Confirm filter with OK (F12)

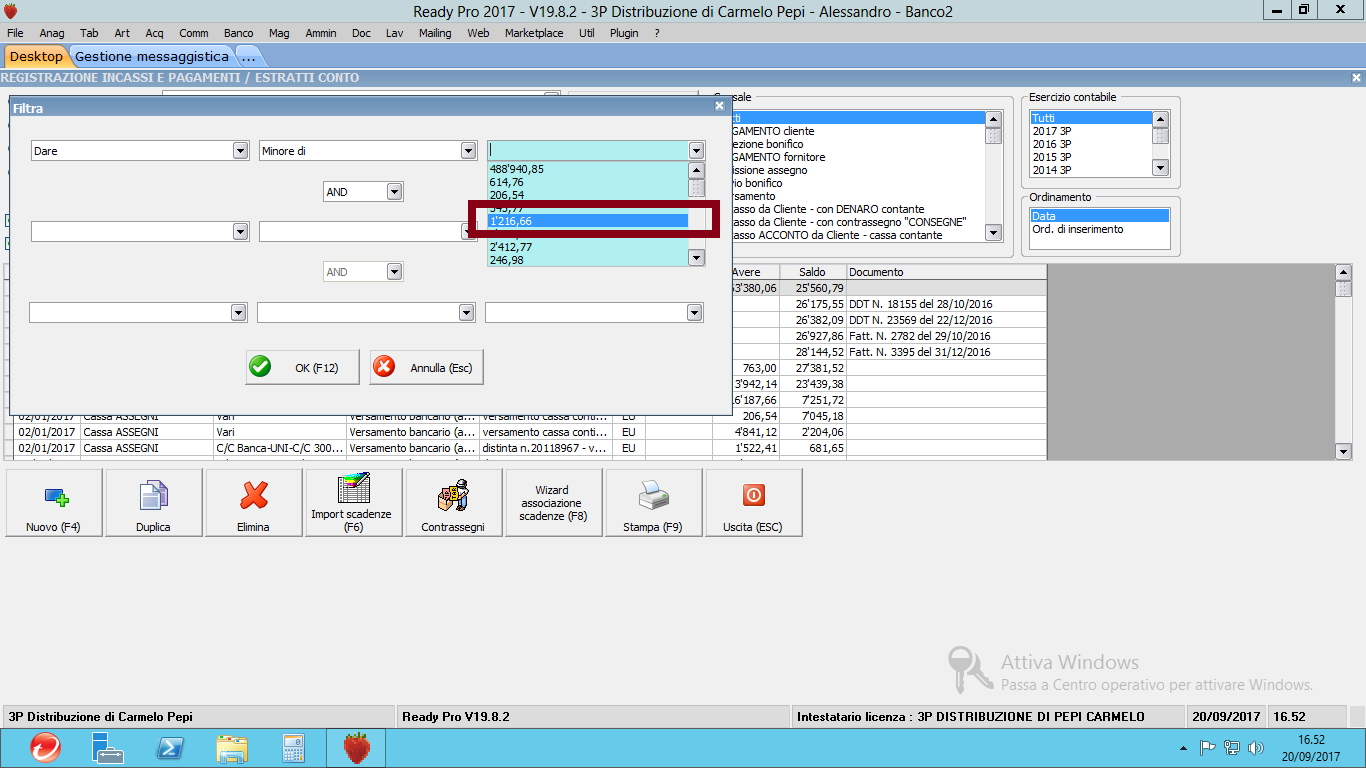pos(304,368)
